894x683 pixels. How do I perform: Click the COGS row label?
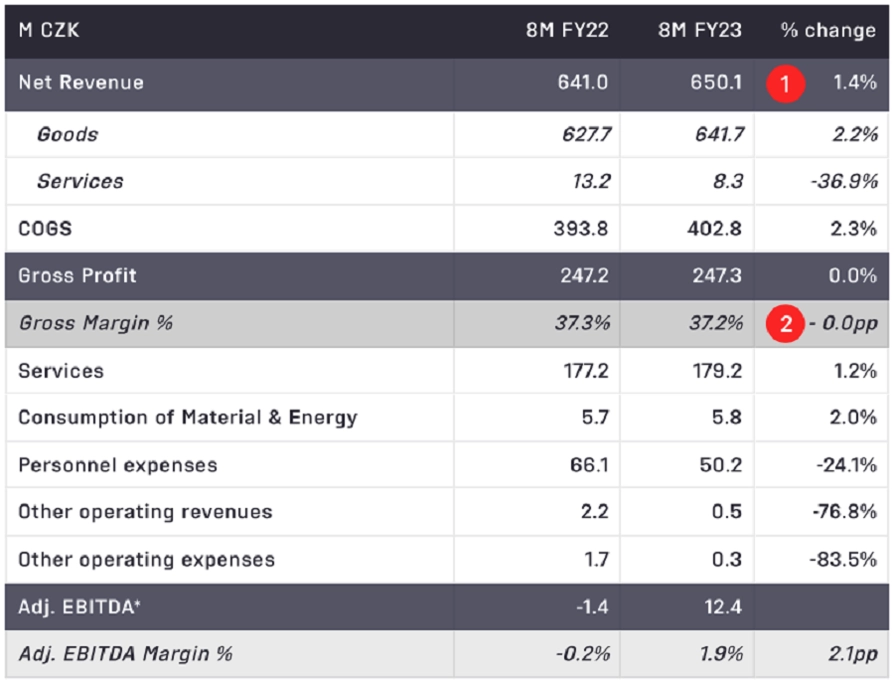click(x=45, y=229)
